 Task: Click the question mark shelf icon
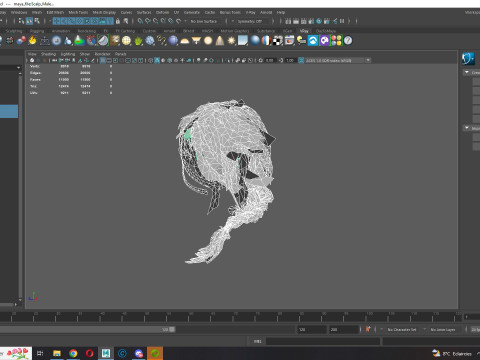348,41
